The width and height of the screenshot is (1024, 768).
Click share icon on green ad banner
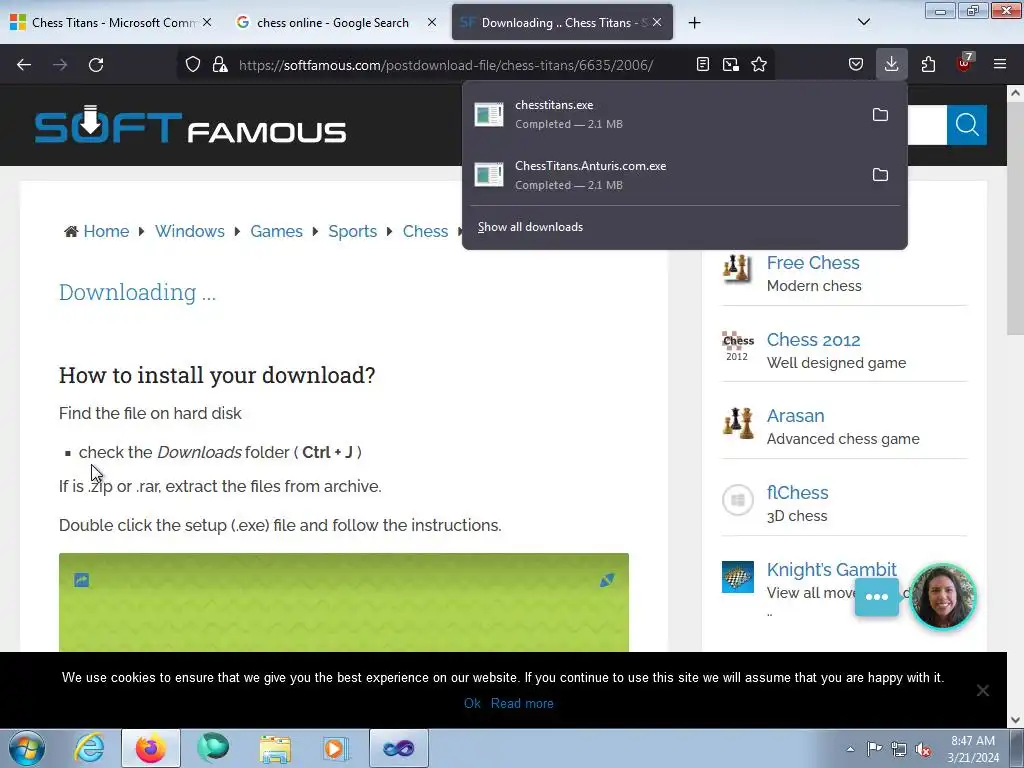[82, 580]
